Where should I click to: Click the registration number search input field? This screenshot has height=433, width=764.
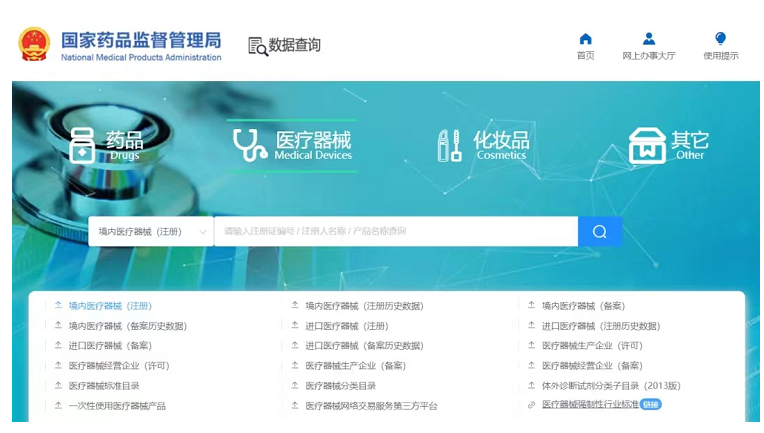click(x=395, y=232)
